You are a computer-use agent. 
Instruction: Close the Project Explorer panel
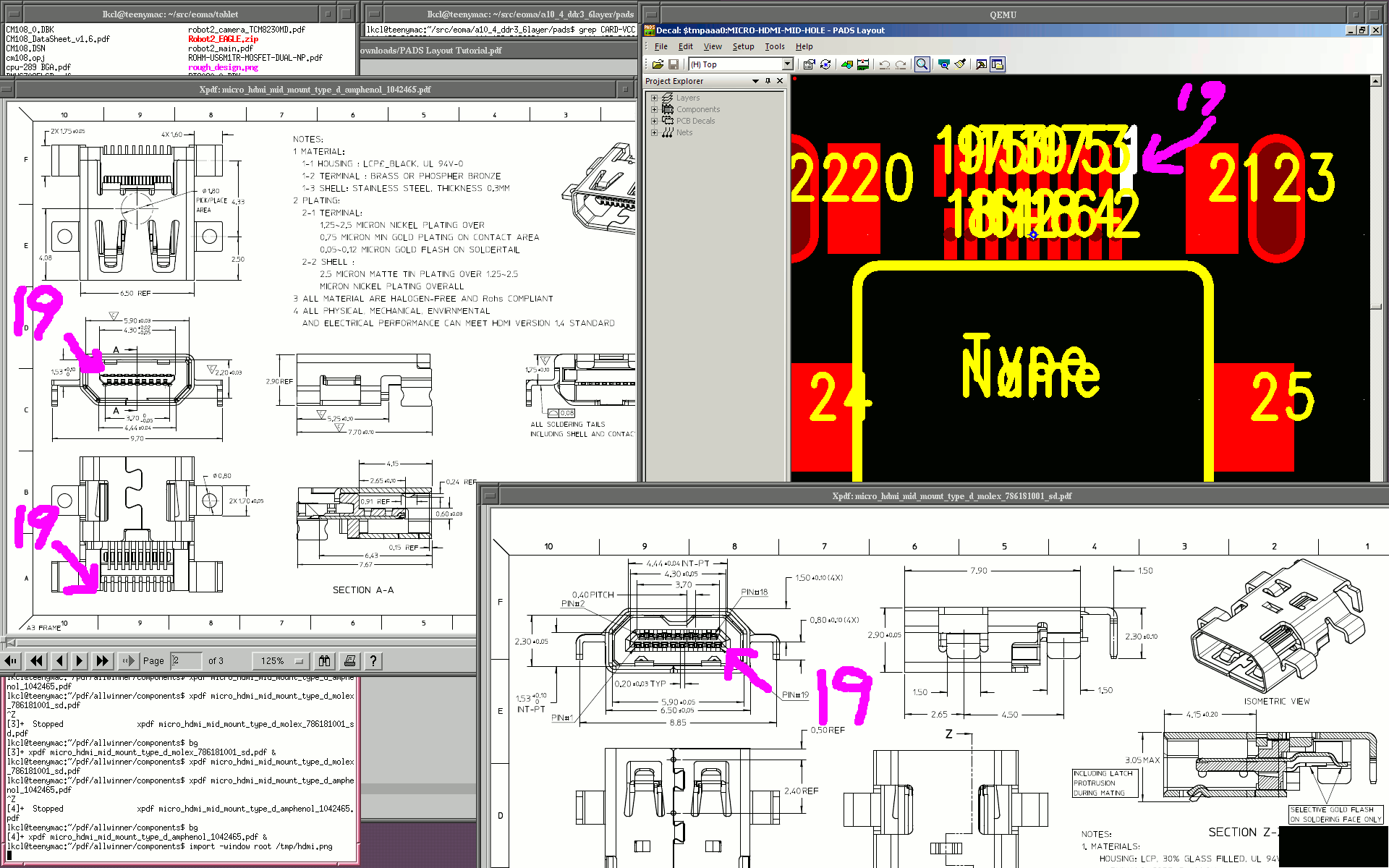point(780,81)
